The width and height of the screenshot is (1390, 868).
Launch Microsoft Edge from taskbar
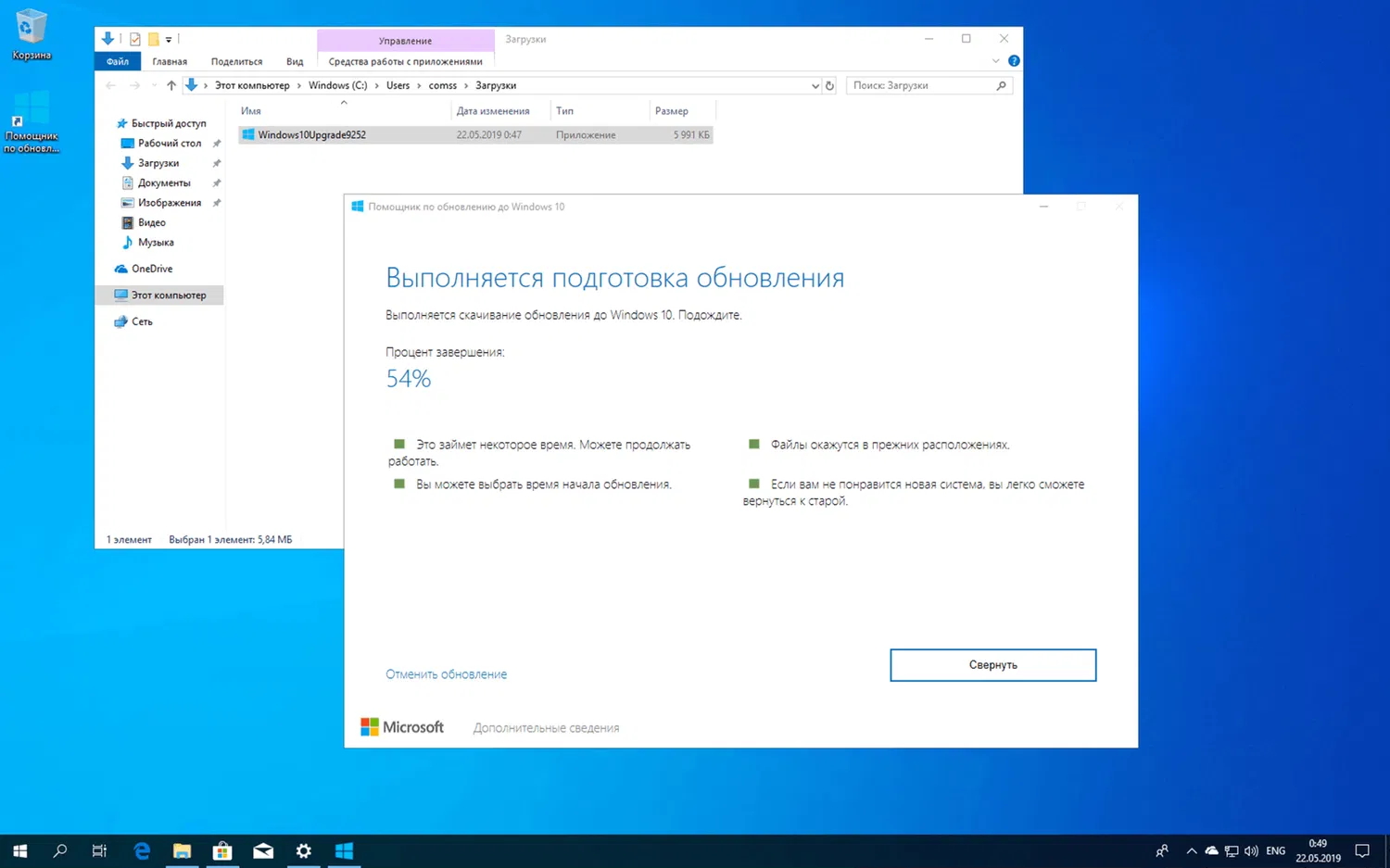pyautogui.click(x=142, y=850)
